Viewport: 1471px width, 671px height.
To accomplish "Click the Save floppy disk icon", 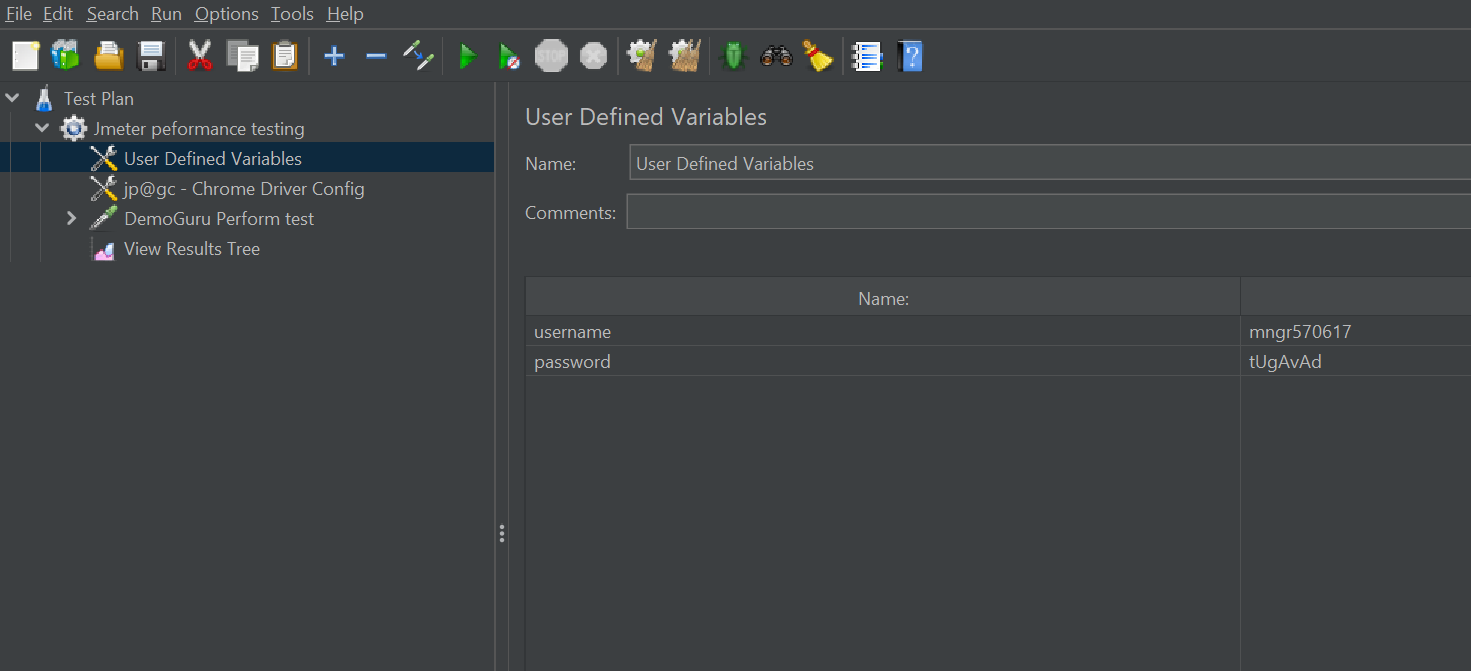I will pyautogui.click(x=151, y=56).
